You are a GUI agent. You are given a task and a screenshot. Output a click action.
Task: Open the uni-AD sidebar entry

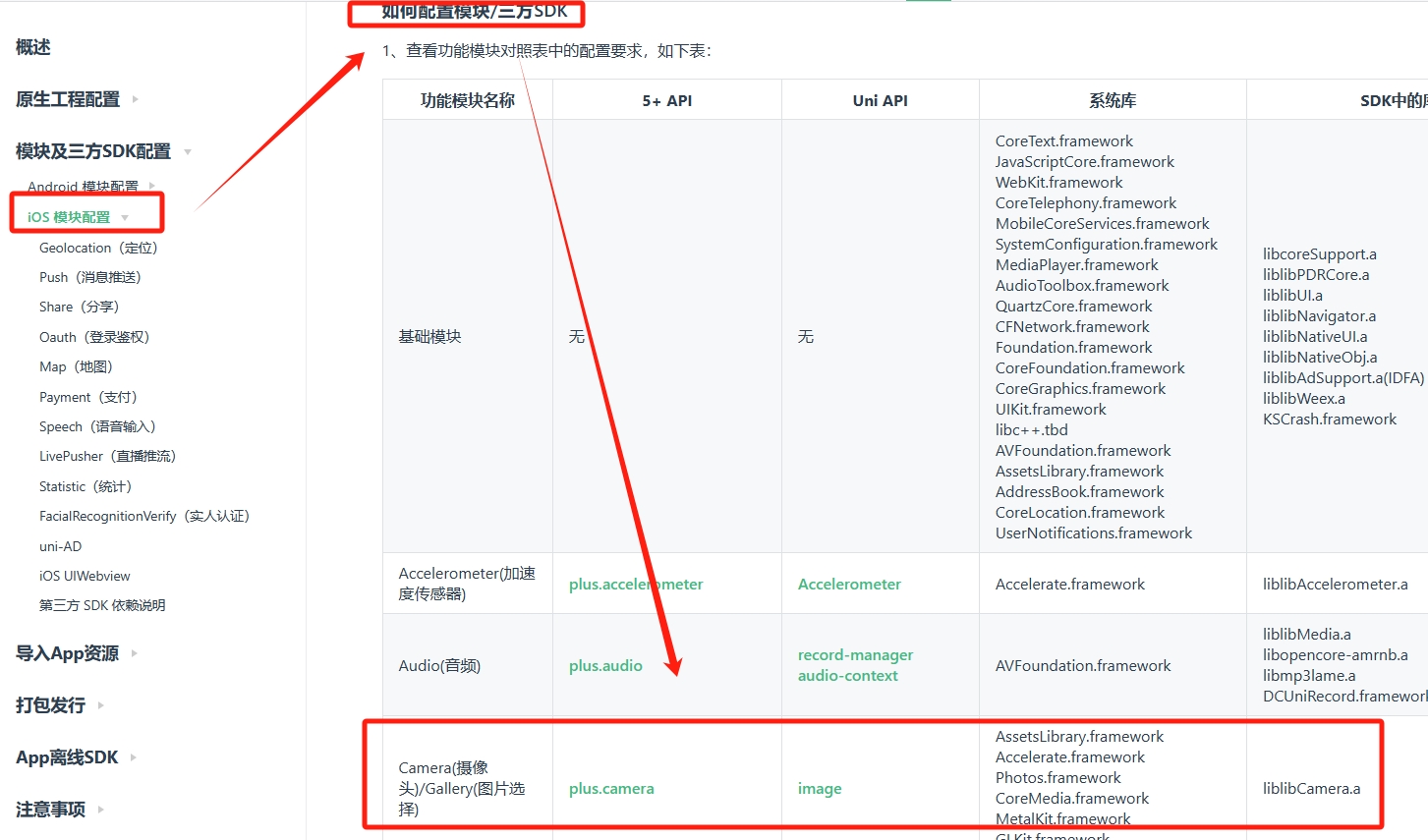(x=60, y=546)
